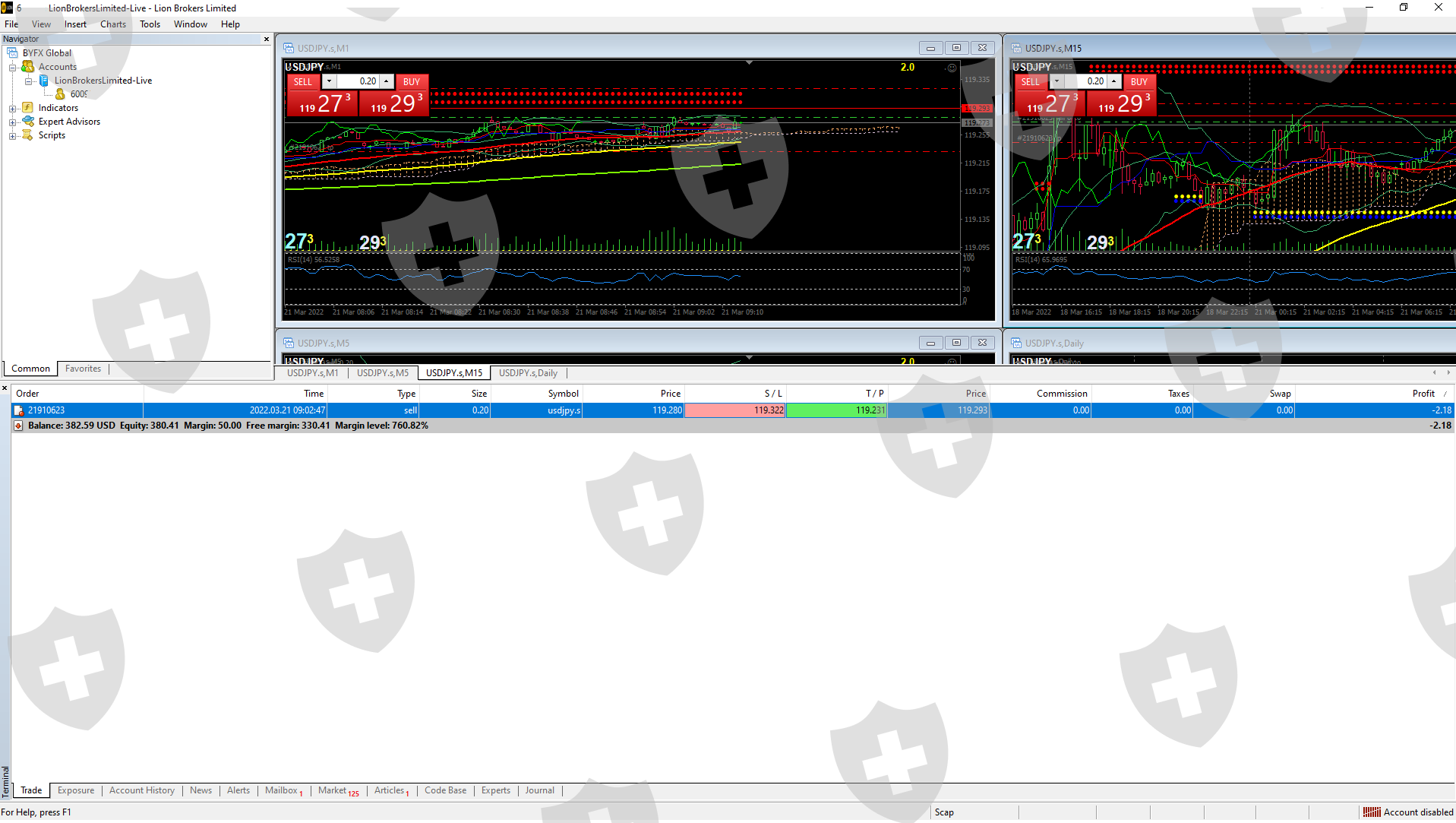Open the Tools menu

coord(150,24)
